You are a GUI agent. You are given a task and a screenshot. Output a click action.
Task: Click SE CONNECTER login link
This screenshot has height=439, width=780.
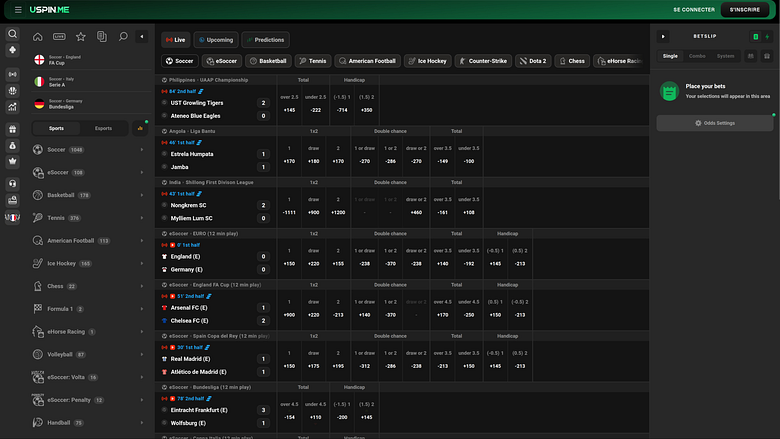[694, 9]
